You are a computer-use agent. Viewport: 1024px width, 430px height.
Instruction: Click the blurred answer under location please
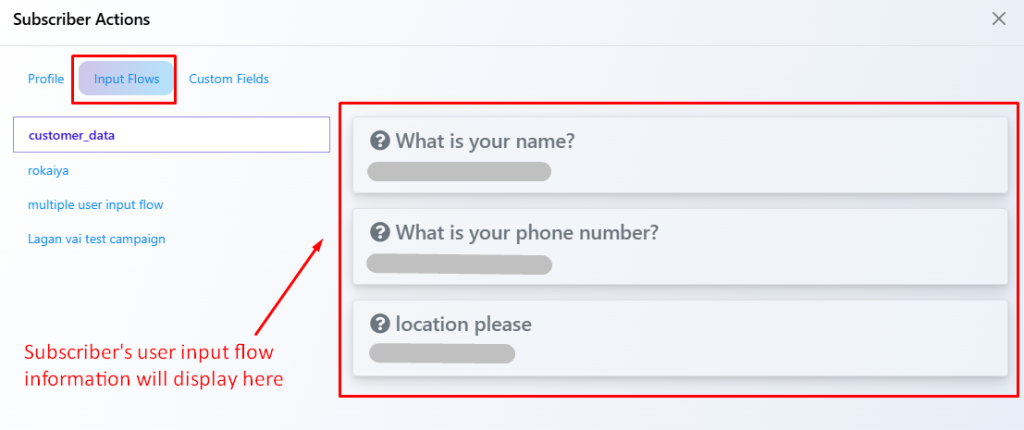click(441, 353)
